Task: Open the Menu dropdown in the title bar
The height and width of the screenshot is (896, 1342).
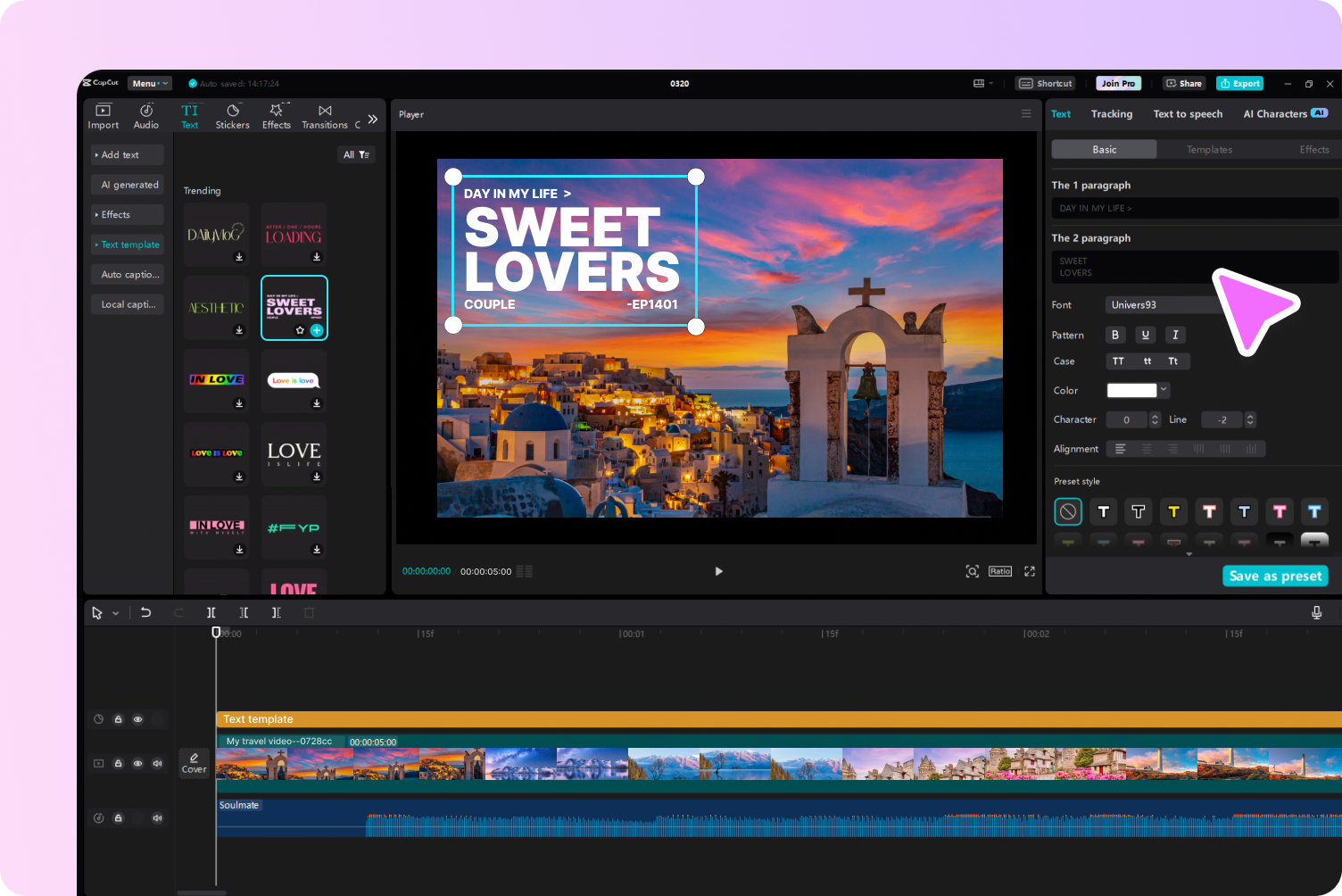Action: [x=149, y=83]
